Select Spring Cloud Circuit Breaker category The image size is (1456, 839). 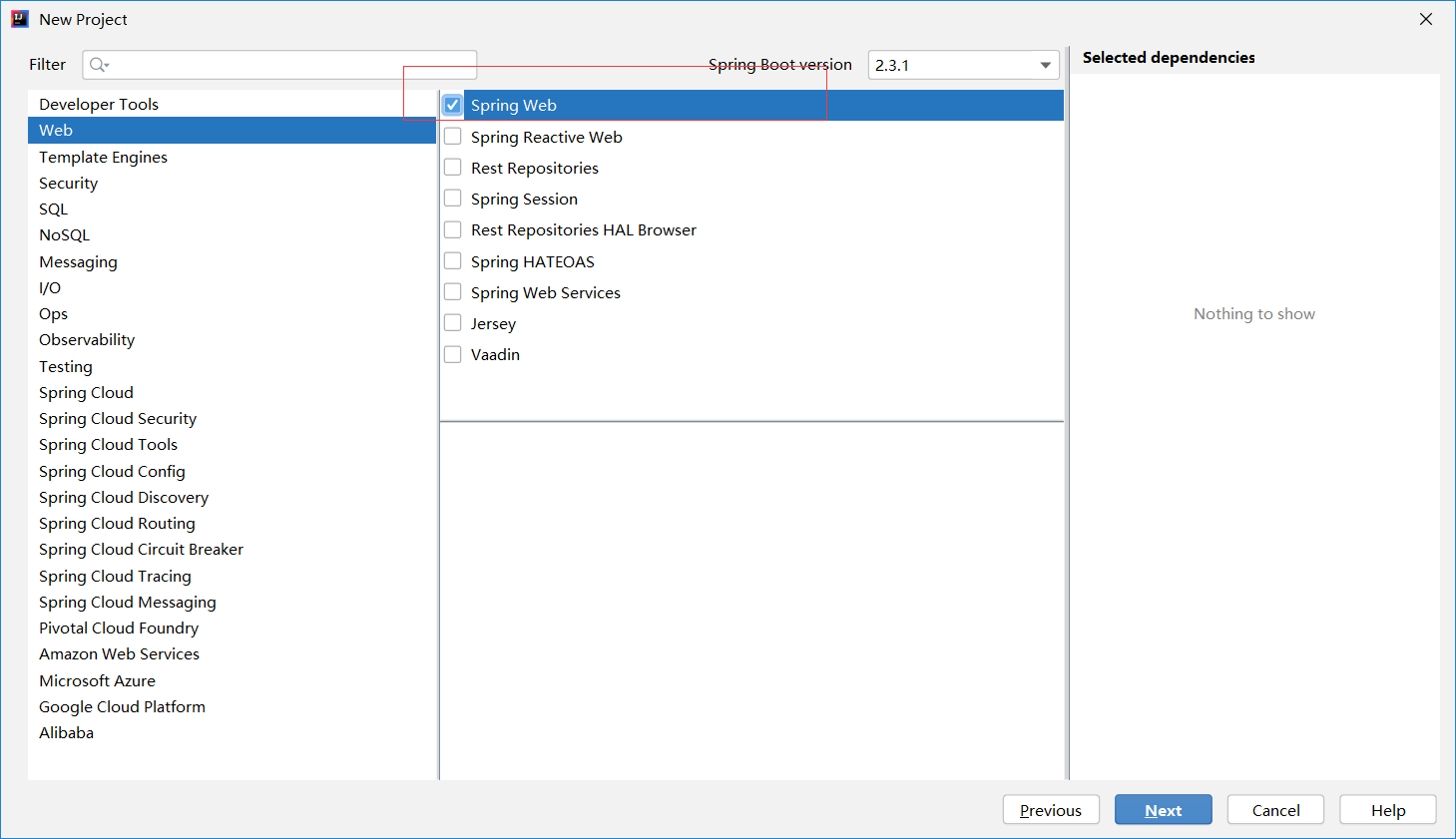[x=141, y=550]
